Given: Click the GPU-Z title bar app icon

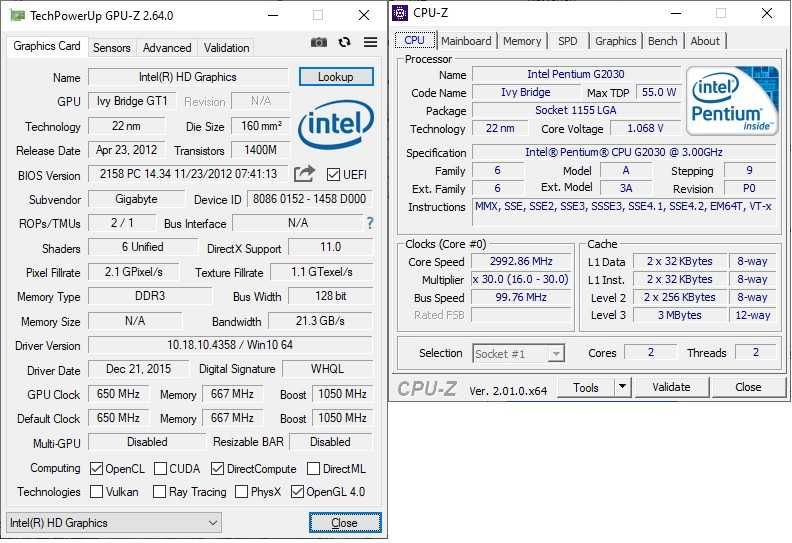Looking at the screenshot, I should click(x=18, y=16).
